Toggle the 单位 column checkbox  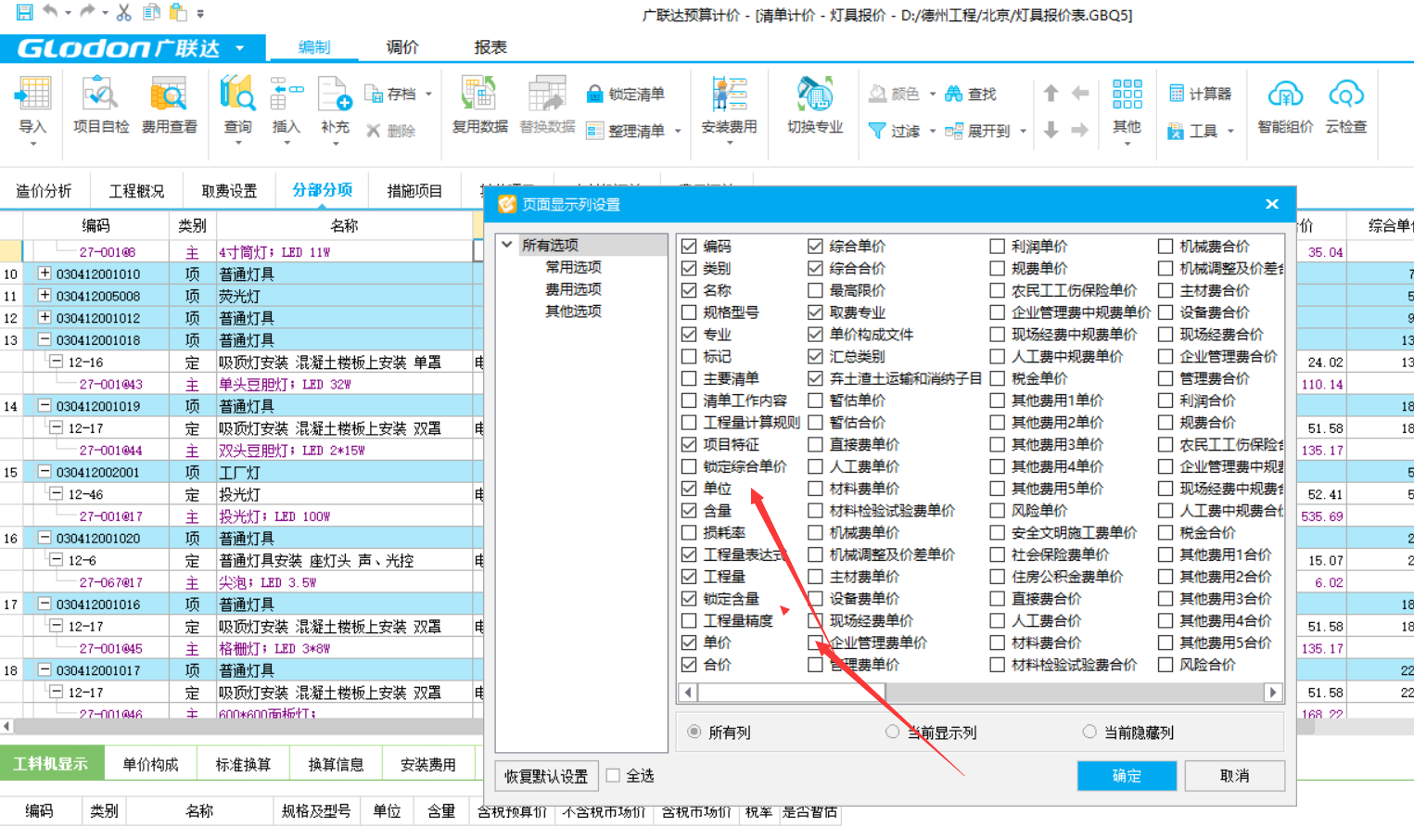(689, 489)
